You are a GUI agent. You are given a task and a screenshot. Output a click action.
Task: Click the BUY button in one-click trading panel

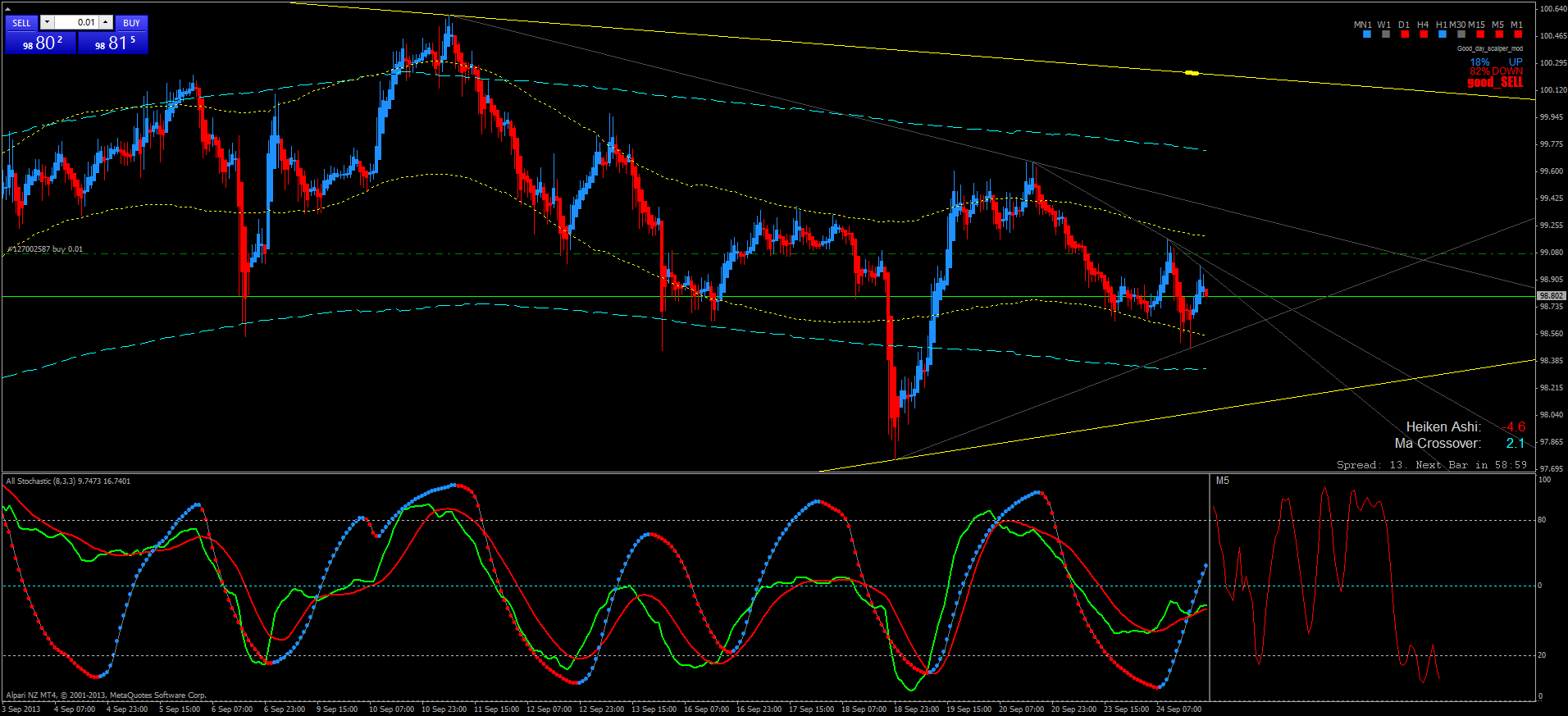tap(131, 23)
